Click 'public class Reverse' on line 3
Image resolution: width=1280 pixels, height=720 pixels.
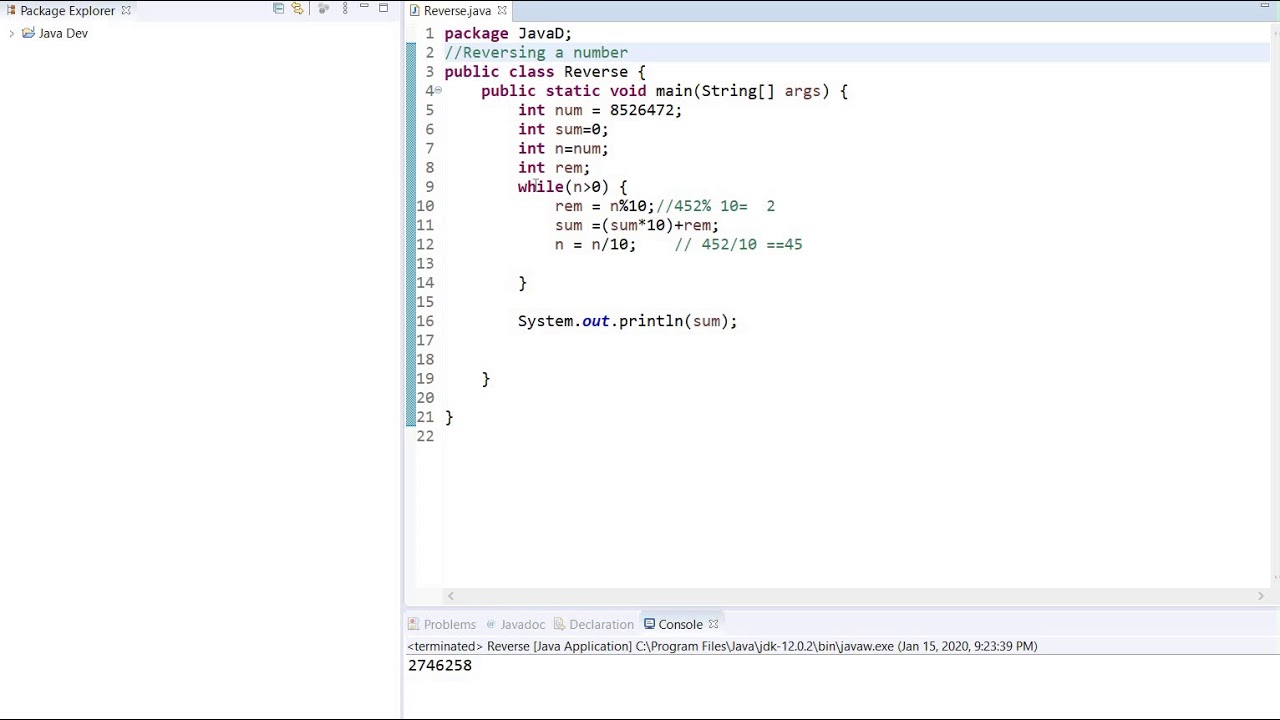[x=536, y=72]
